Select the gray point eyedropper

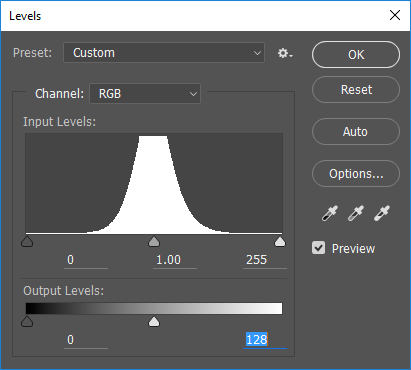(x=356, y=213)
